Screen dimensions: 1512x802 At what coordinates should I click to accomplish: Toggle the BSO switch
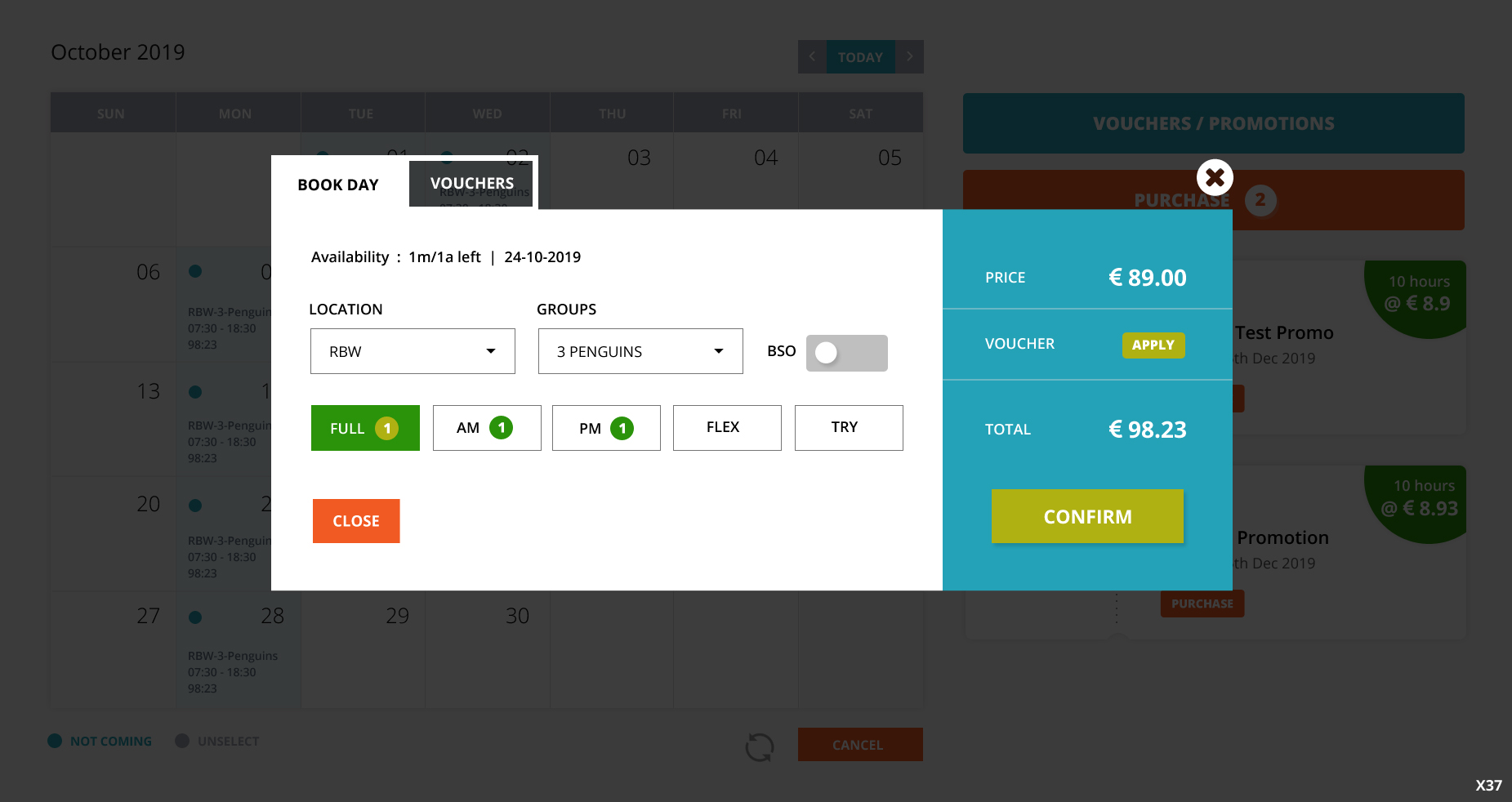pos(846,353)
